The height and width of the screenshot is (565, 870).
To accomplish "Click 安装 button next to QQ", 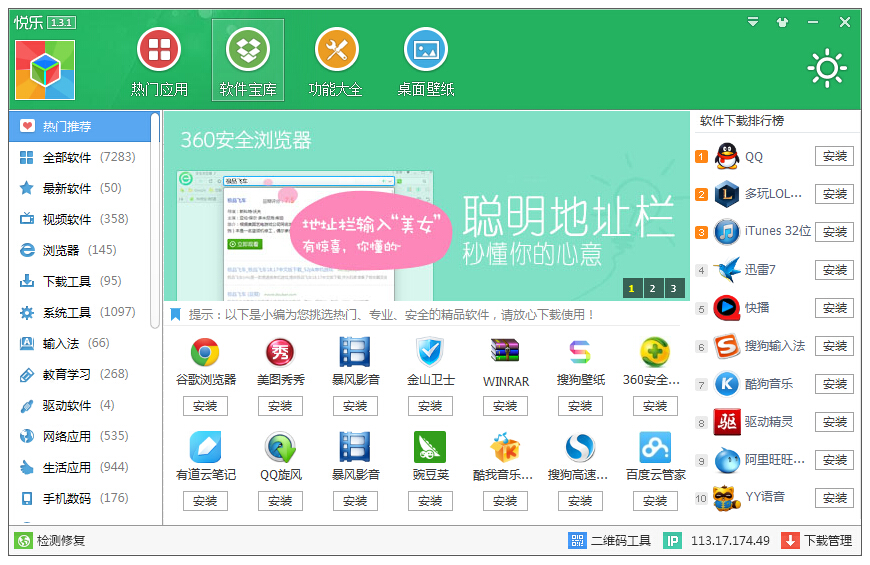I will coord(834,156).
